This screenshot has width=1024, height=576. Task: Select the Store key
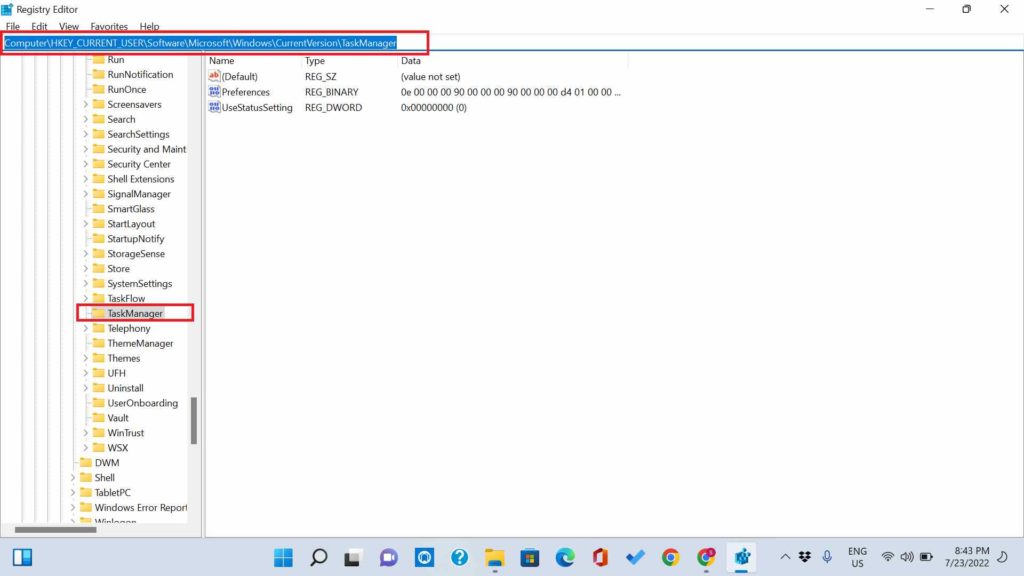tap(118, 269)
